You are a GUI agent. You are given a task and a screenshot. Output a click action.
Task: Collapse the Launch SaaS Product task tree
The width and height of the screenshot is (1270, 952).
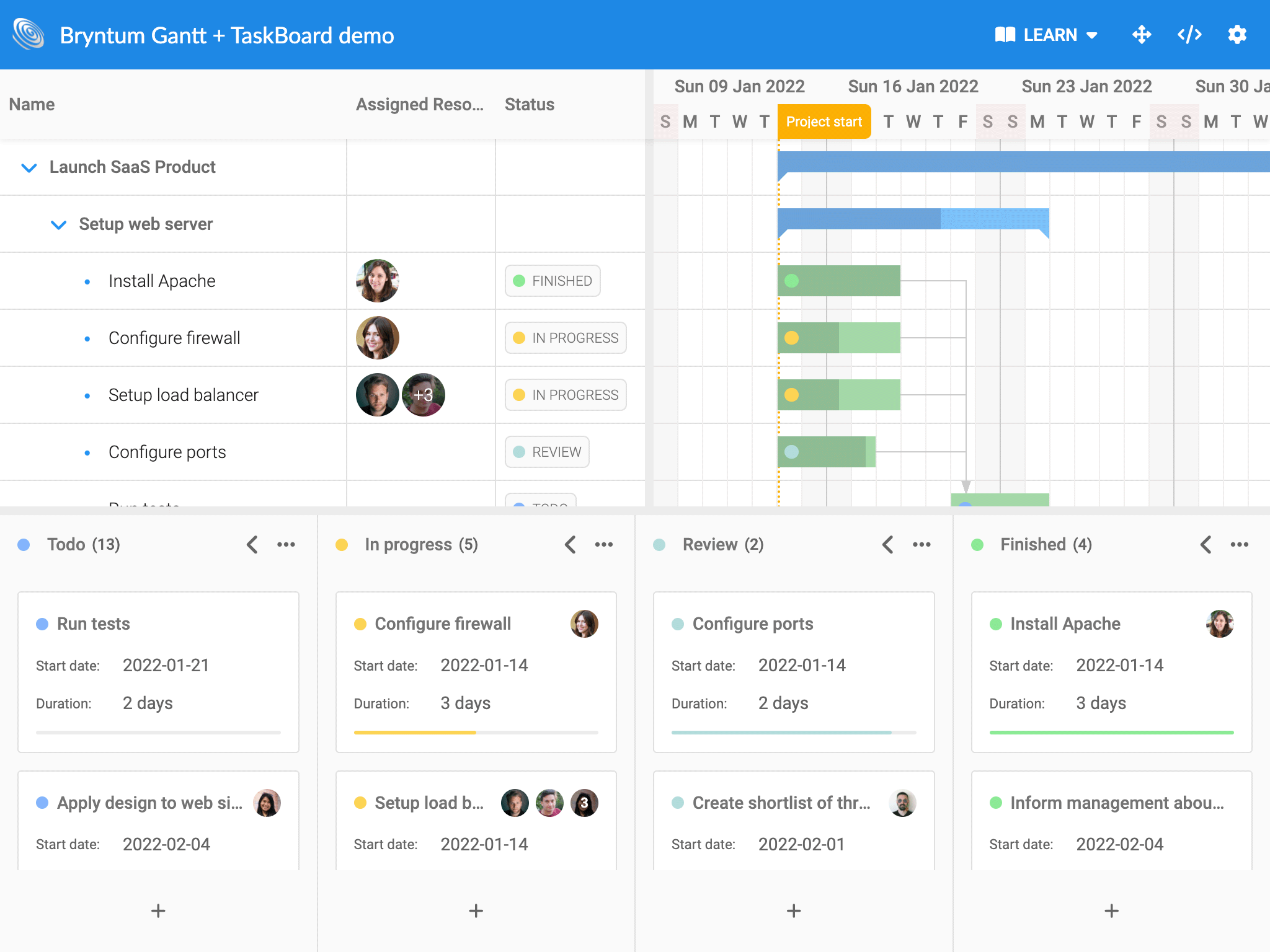pos(29,167)
